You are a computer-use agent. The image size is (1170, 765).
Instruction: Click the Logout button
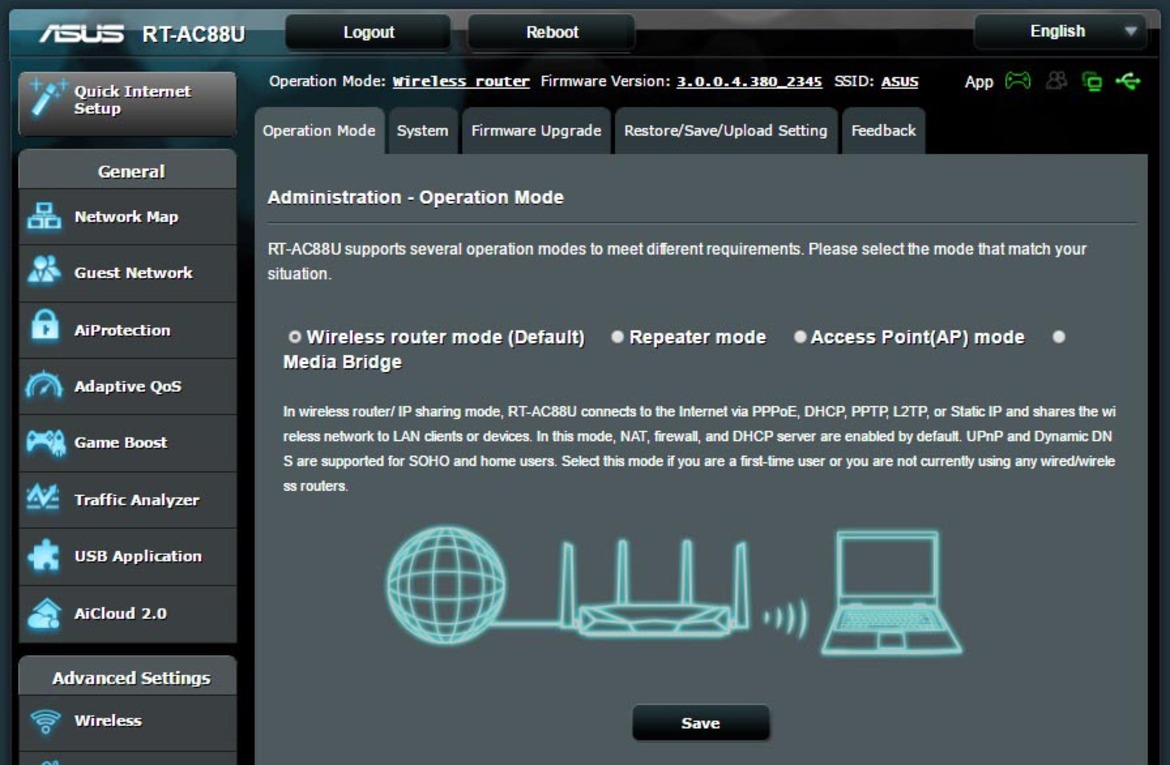click(368, 32)
